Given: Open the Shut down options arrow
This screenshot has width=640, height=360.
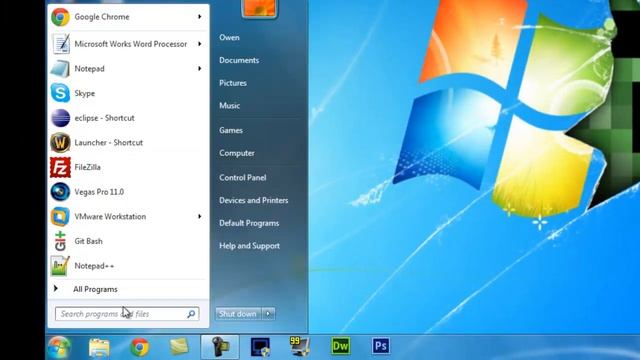Looking at the screenshot, I should coord(268,314).
